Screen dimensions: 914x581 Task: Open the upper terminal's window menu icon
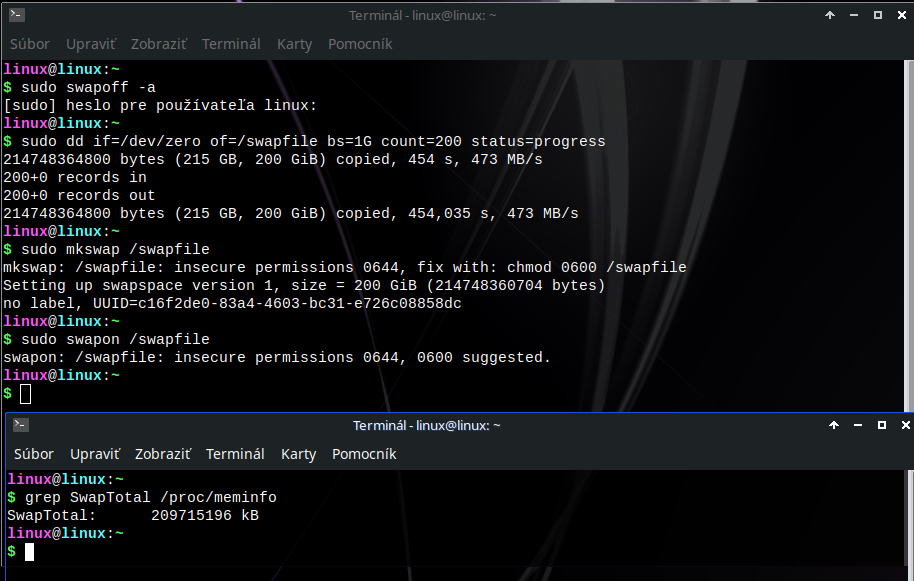16,15
